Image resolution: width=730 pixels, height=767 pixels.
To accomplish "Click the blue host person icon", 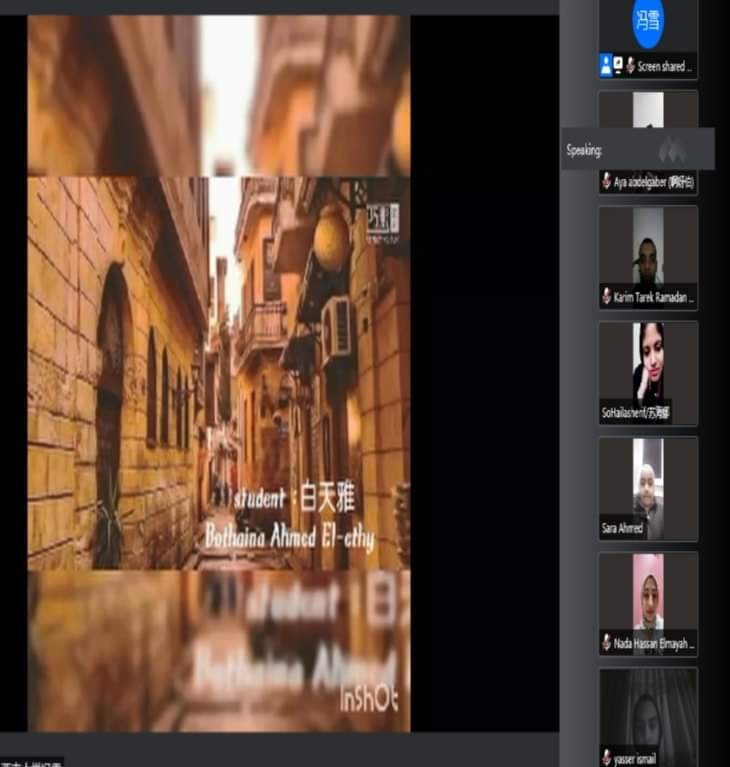I will point(606,67).
